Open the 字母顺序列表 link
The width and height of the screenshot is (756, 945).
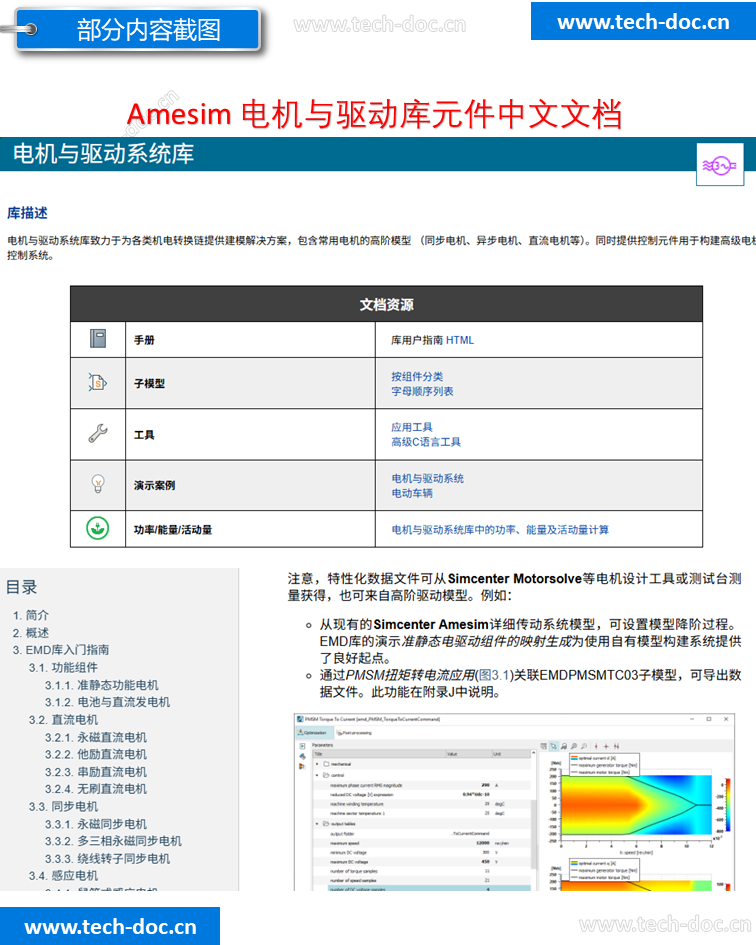coord(422,391)
